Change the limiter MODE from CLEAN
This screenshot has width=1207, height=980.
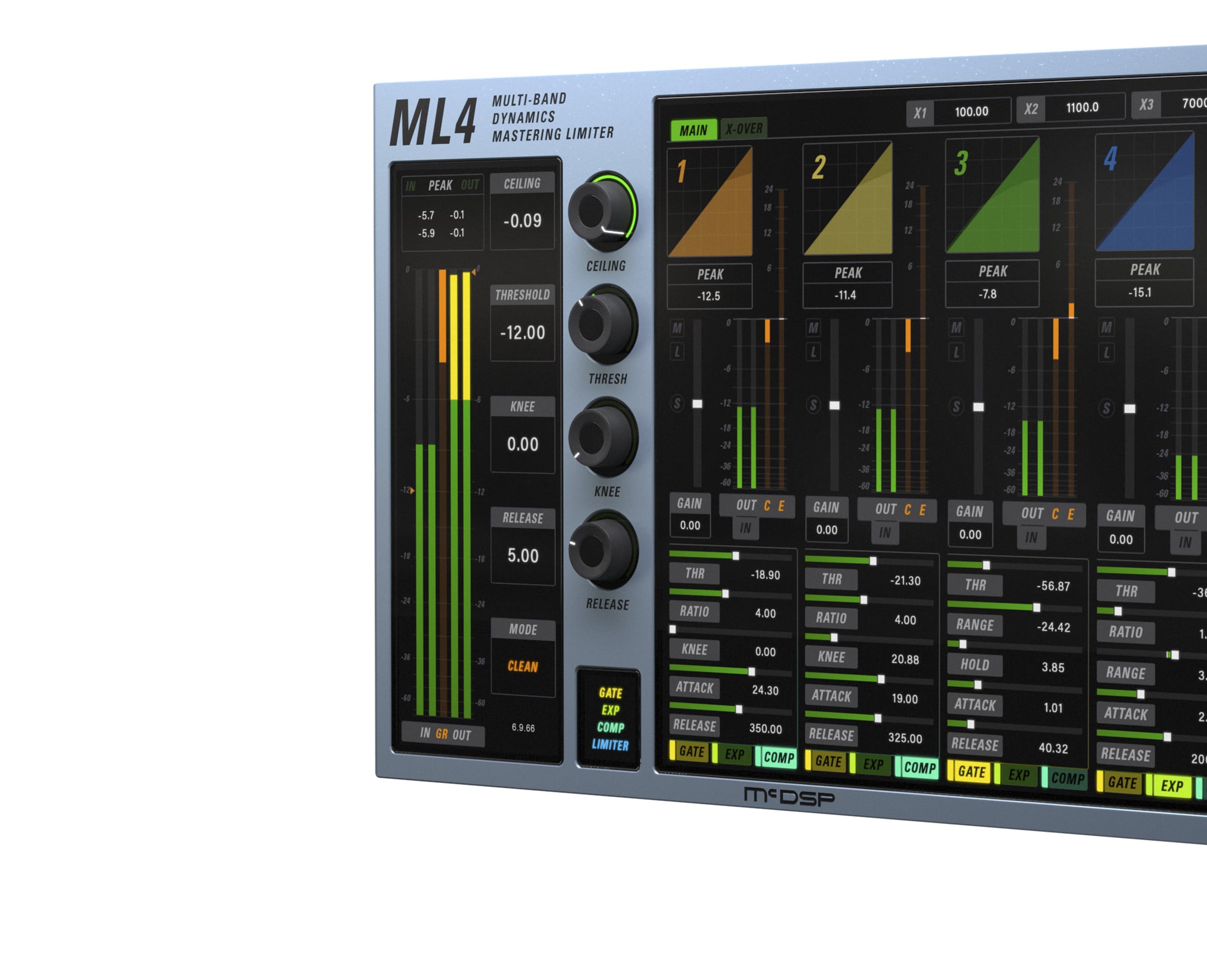523,666
